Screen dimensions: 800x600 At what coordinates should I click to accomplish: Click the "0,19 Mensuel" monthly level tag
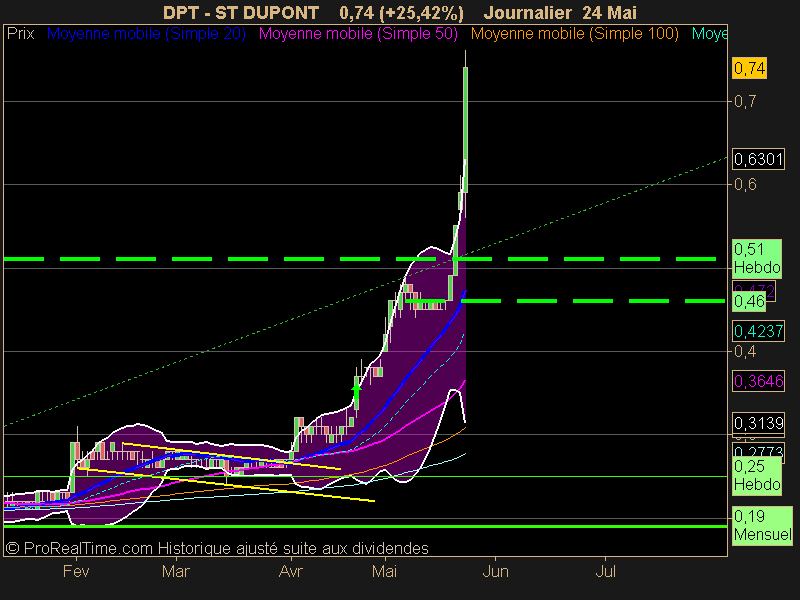(x=762, y=526)
